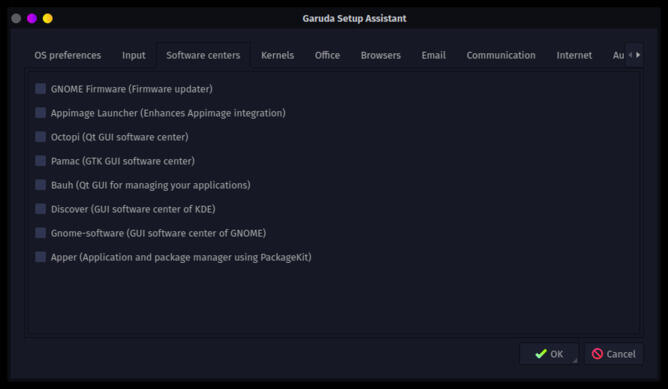Open the Input tab
Image resolution: width=668 pixels, height=389 pixels.
click(x=134, y=55)
